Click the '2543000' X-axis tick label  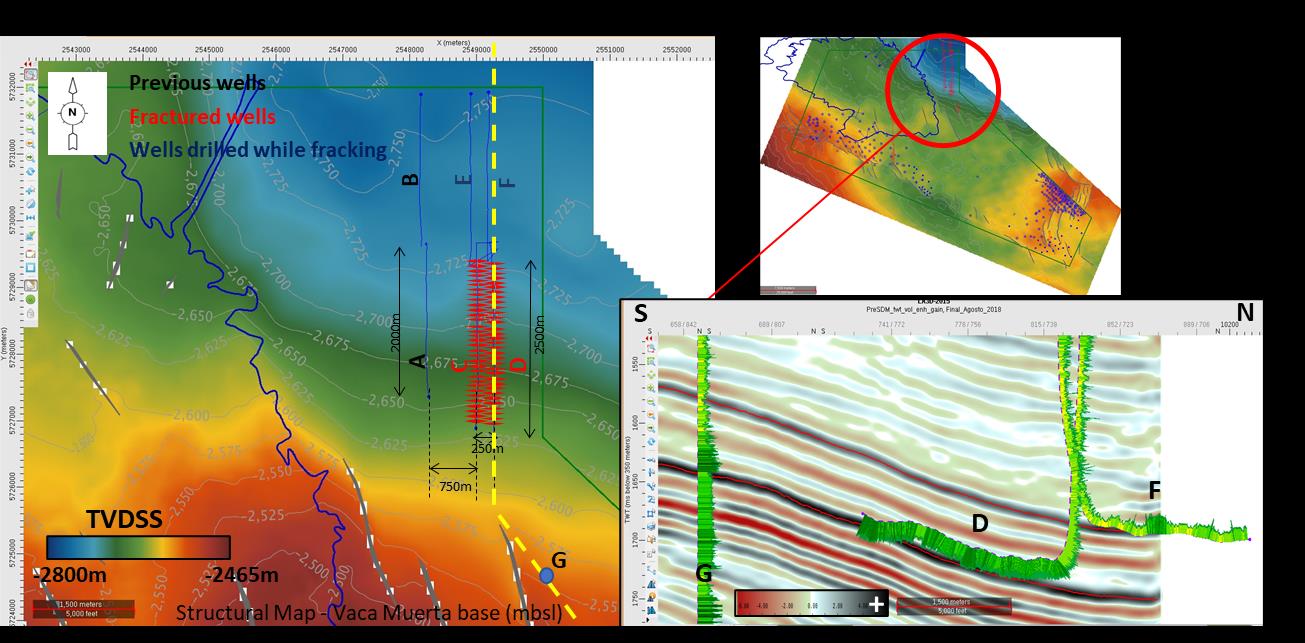coord(76,50)
